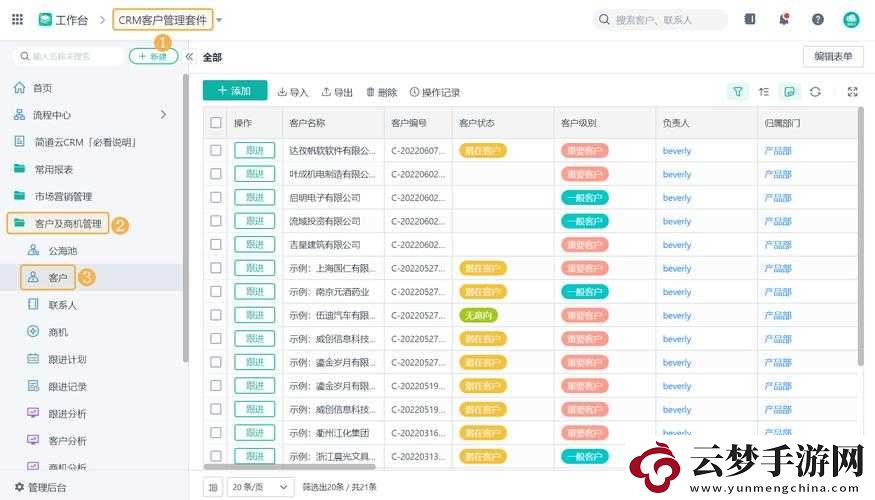Click the refresh table icon
The width and height of the screenshot is (875, 500).
pos(815,92)
